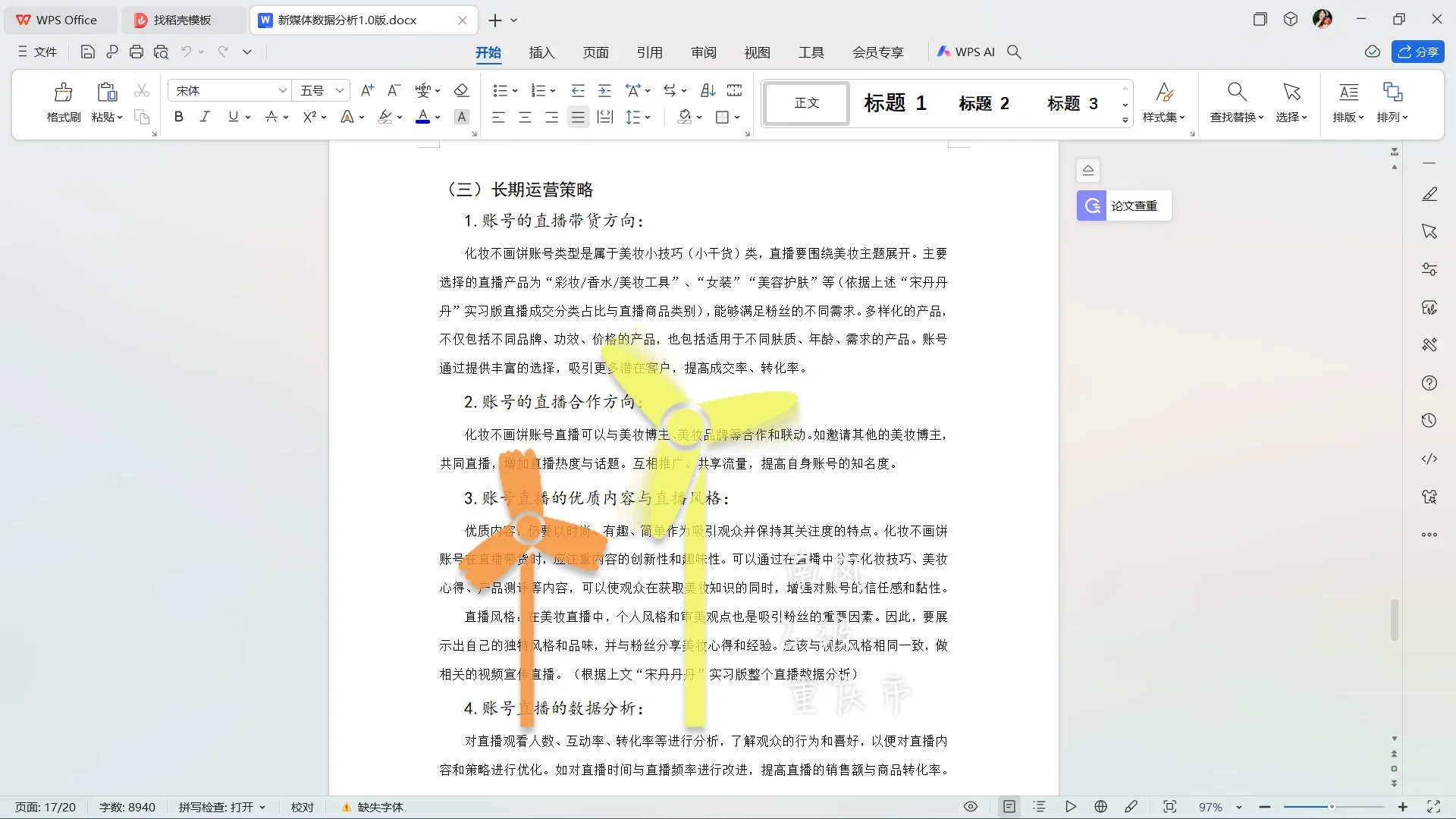Open the Style Set (样式集) icon
Viewport: 1456px width, 819px height.
pos(1164,92)
